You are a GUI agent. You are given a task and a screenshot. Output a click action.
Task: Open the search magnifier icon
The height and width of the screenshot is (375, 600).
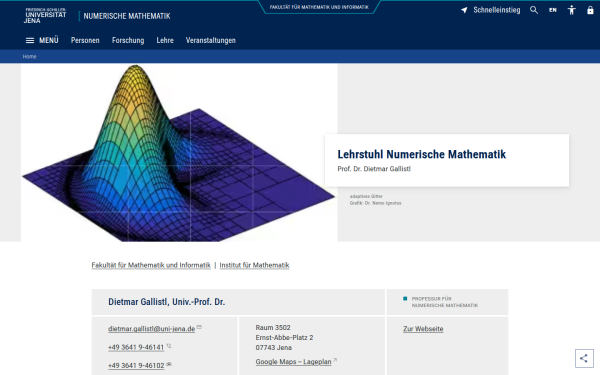point(534,10)
